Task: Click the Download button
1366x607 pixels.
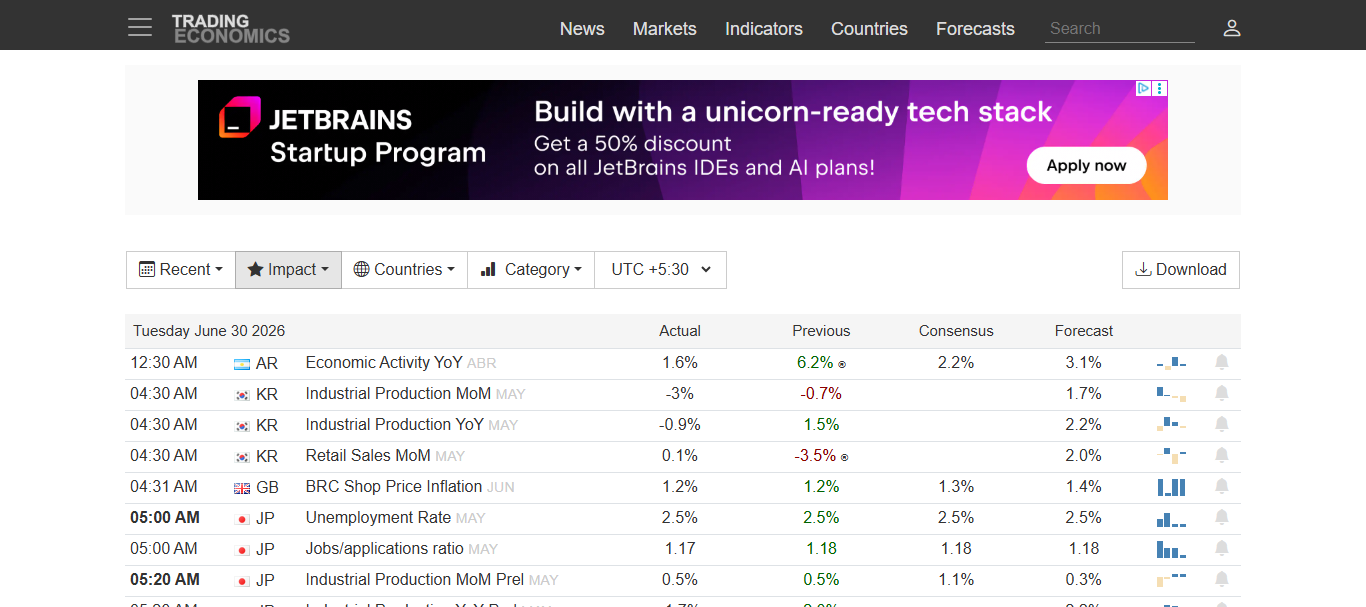Action: coord(1181,270)
